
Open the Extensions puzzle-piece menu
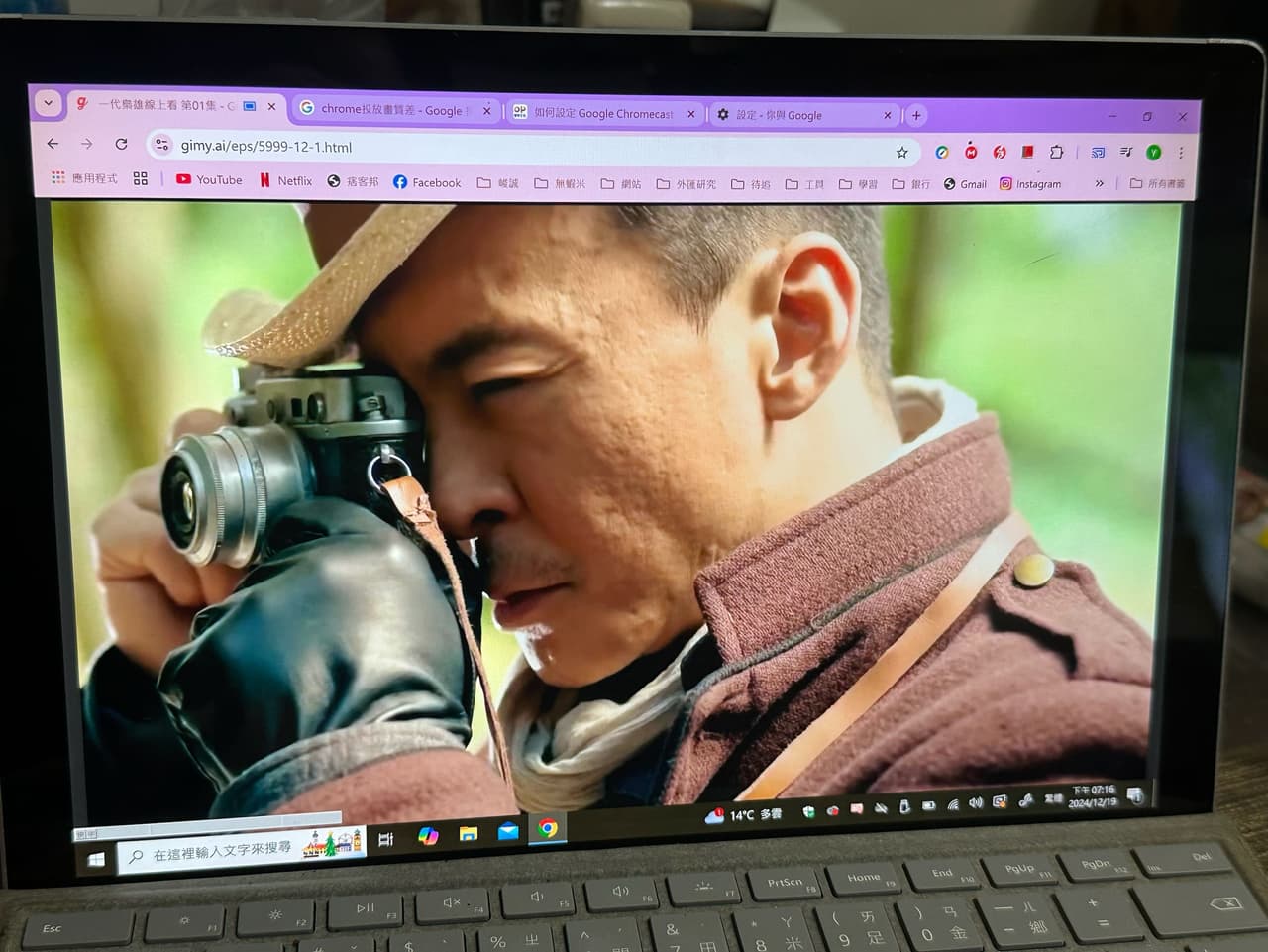pyautogui.click(x=1057, y=153)
